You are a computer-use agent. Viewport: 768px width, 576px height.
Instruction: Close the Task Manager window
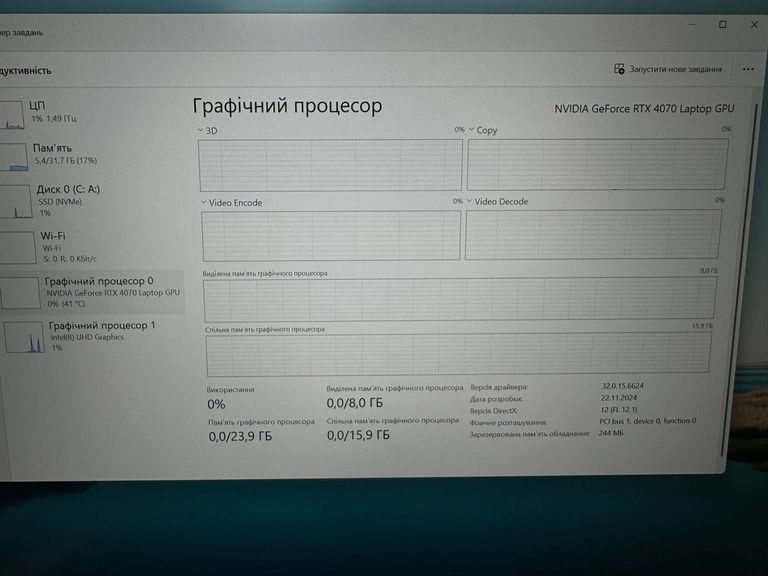[x=754, y=24]
